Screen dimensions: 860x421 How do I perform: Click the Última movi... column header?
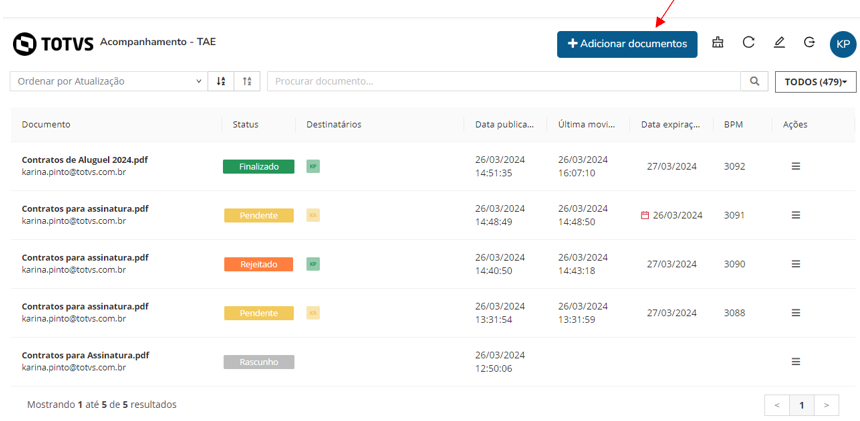[587, 124]
